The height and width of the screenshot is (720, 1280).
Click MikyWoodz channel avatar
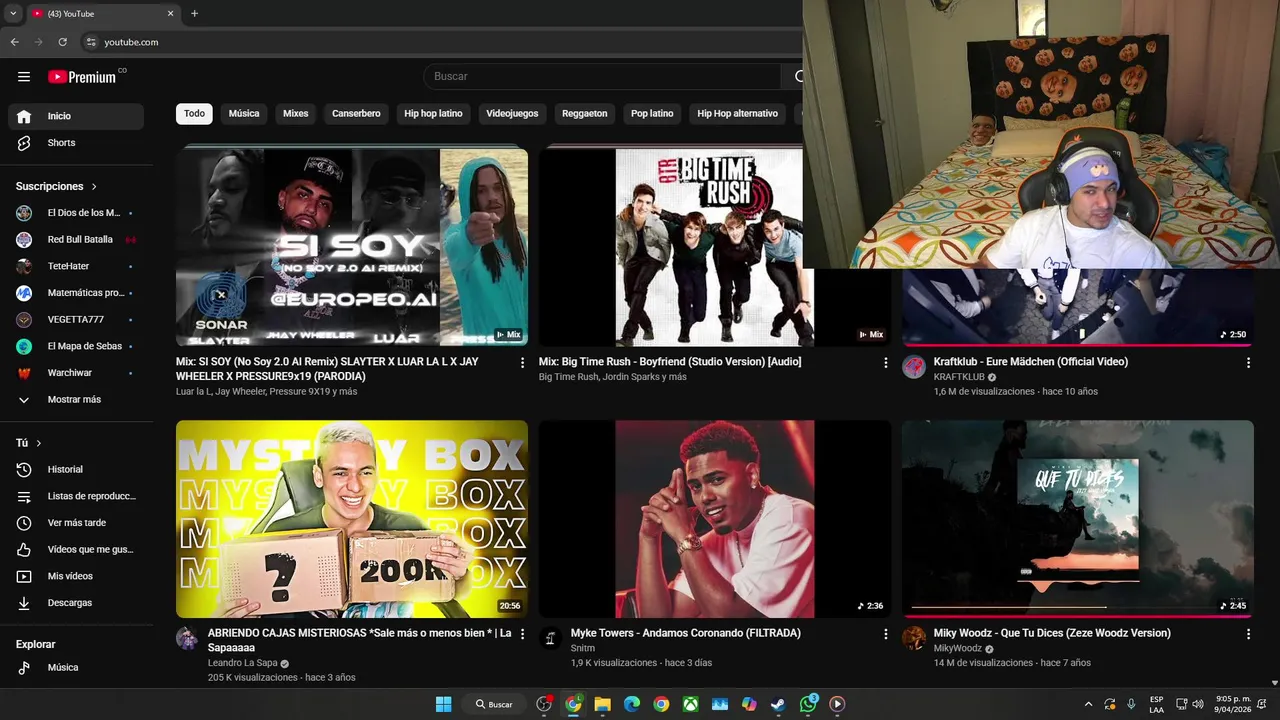point(913,638)
